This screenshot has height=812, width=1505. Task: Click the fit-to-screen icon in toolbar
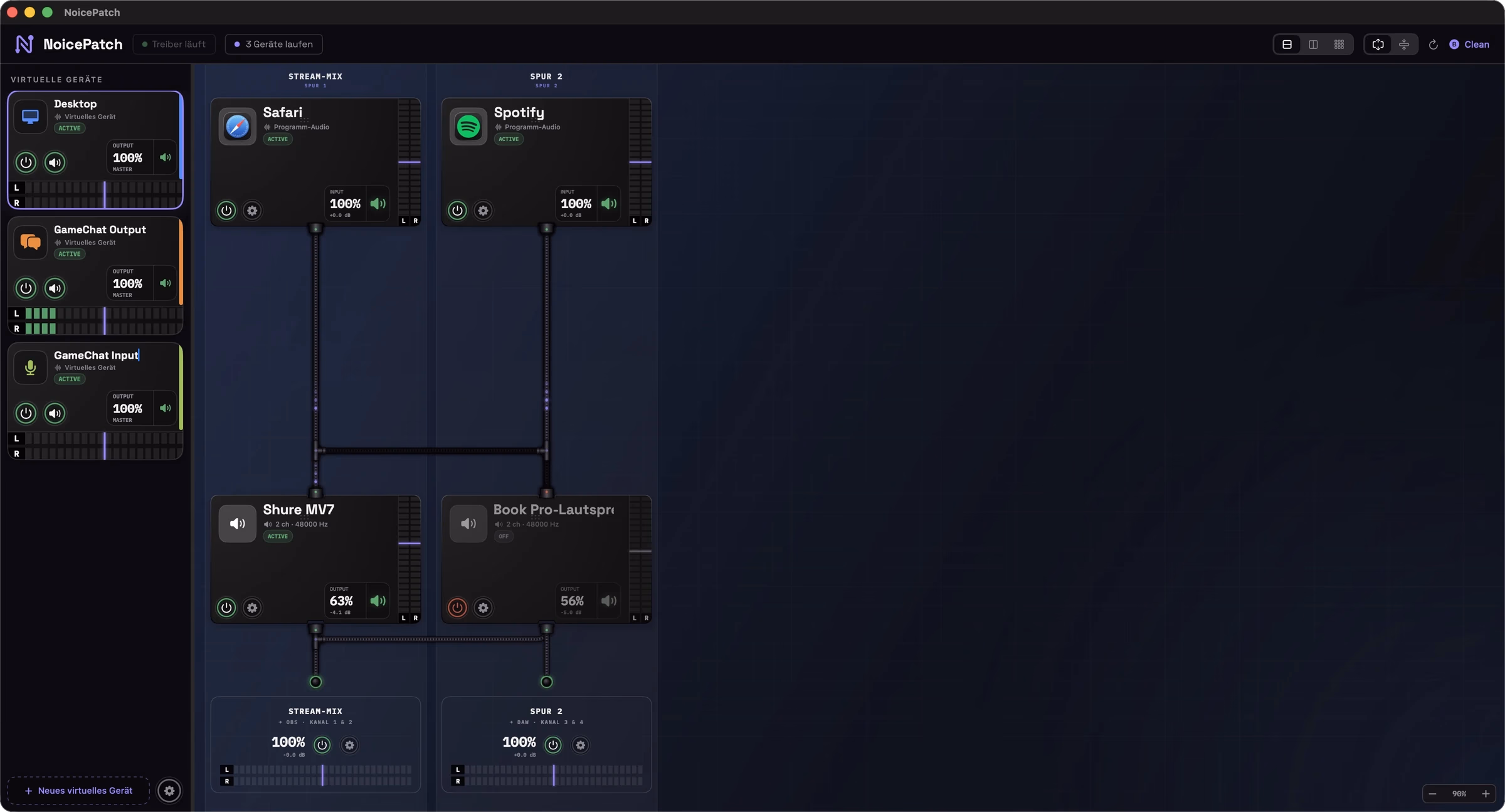pos(1378,45)
